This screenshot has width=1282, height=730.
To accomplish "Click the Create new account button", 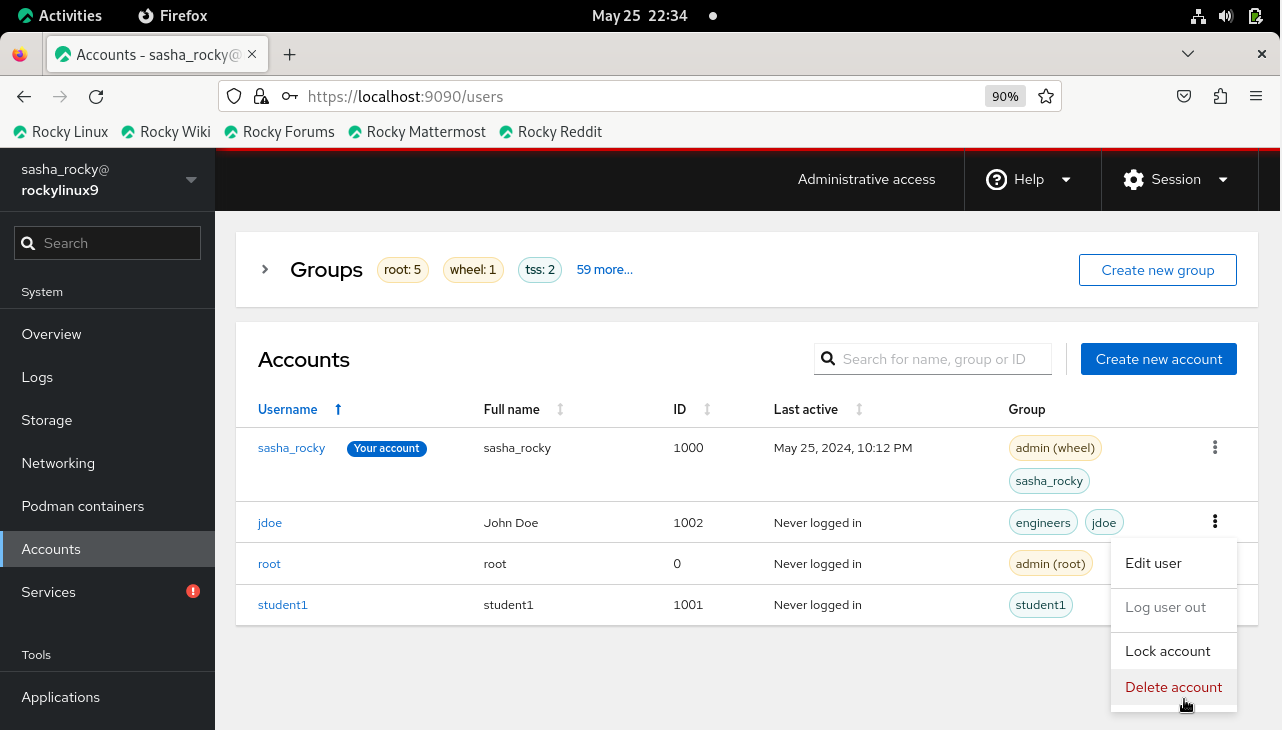I will coord(1158,359).
